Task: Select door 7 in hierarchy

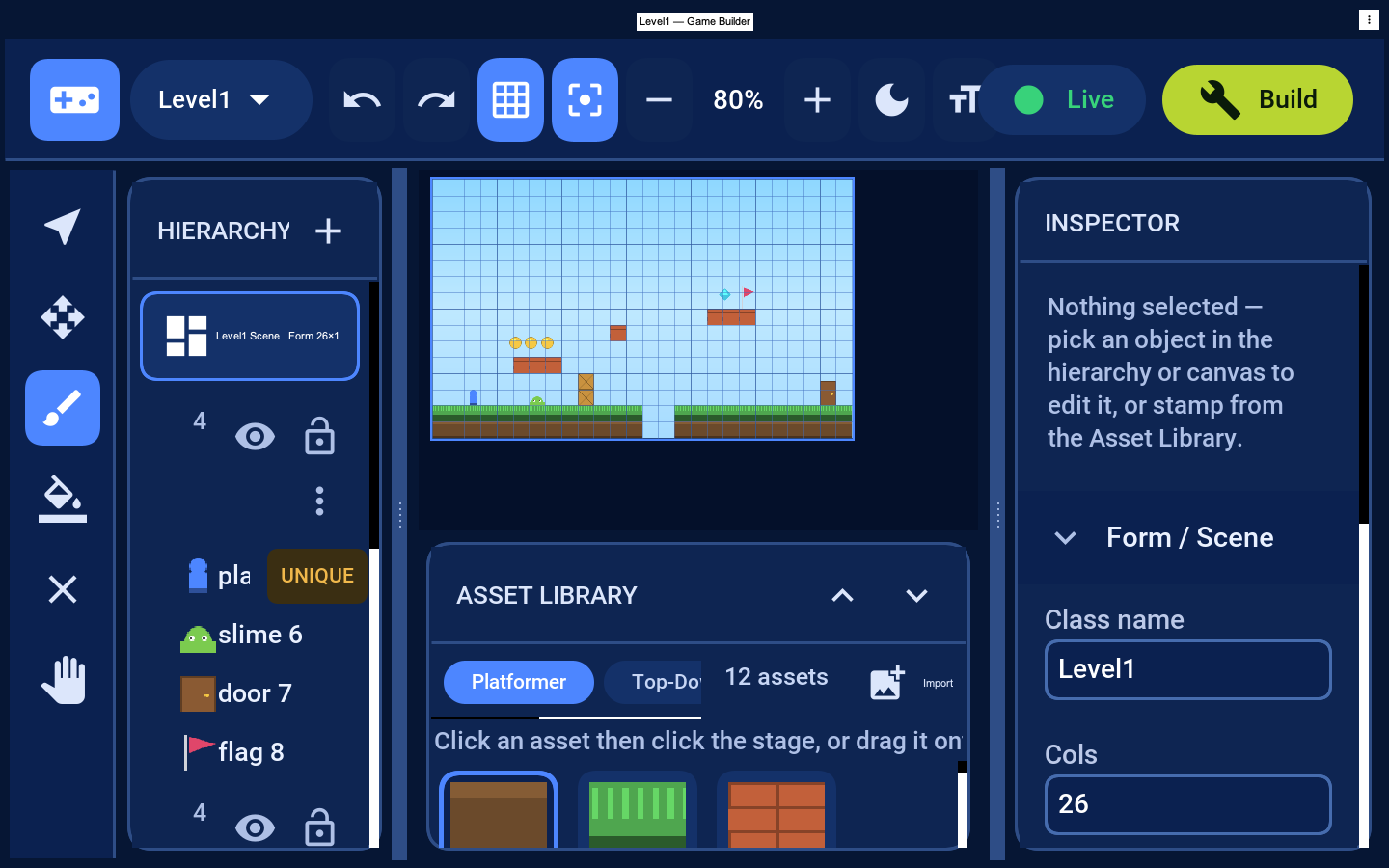Action: [x=237, y=693]
